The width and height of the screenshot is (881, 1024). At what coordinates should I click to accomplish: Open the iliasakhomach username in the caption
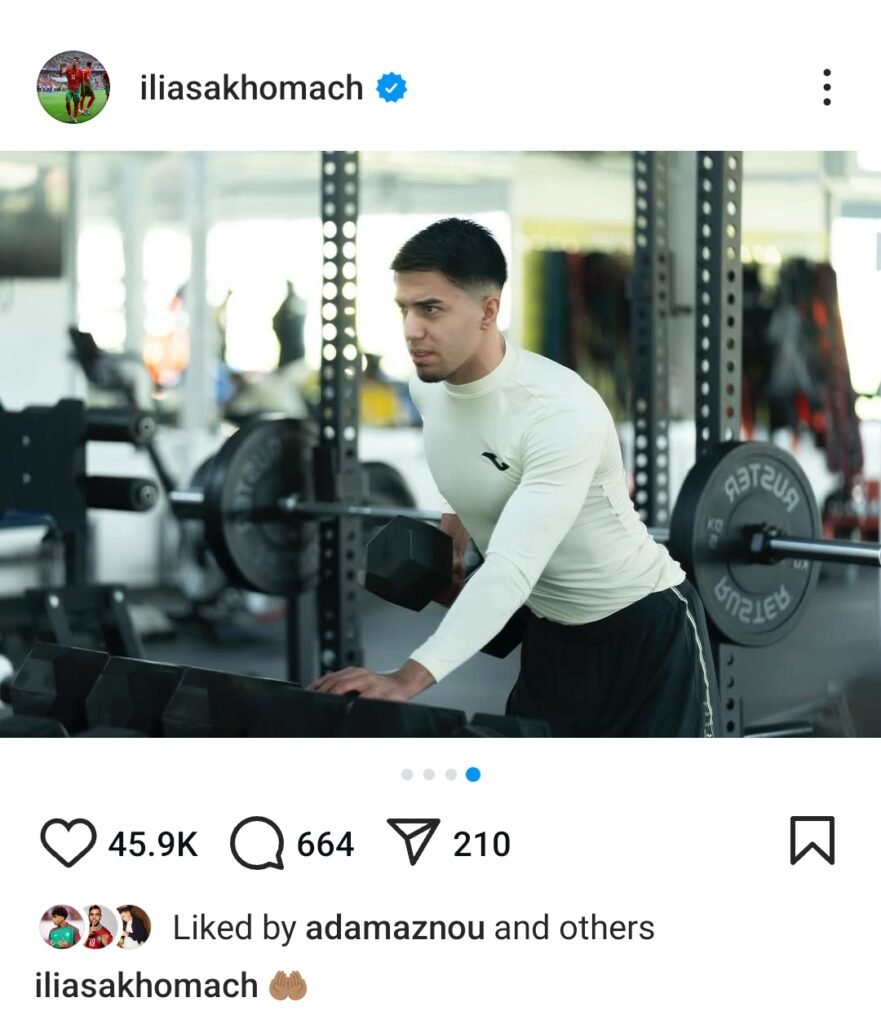pos(146,985)
